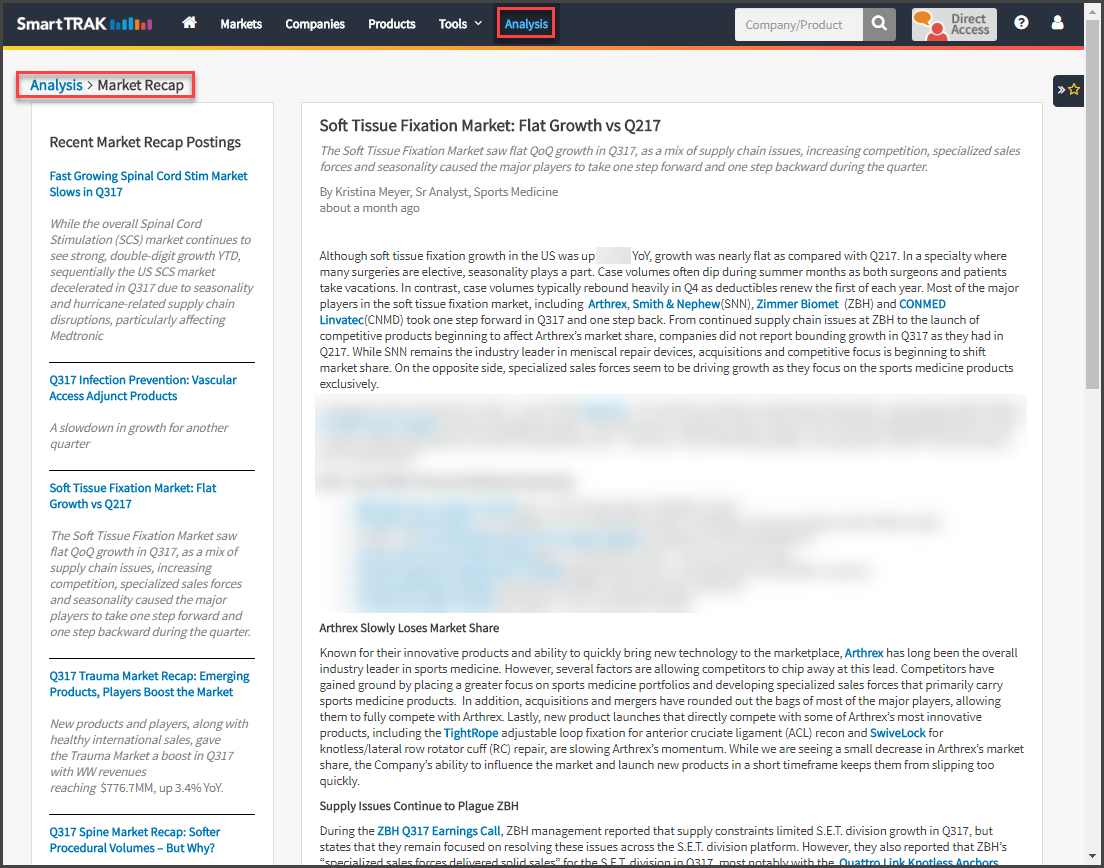Open the TightRope product link
This screenshot has height=868, width=1104.
(x=470, y=733)
